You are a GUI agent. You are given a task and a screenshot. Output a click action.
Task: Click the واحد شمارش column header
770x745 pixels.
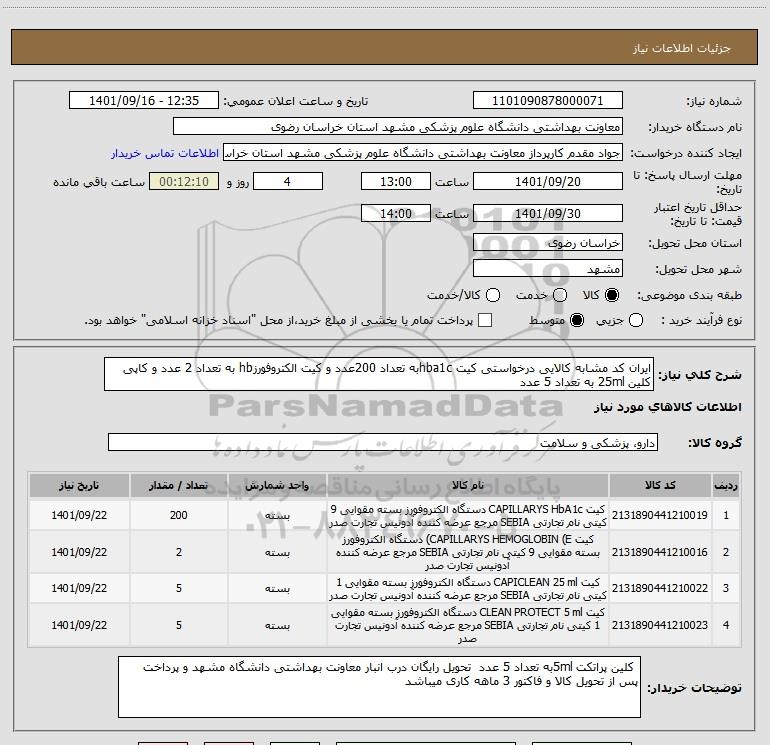tap(277, 485)
